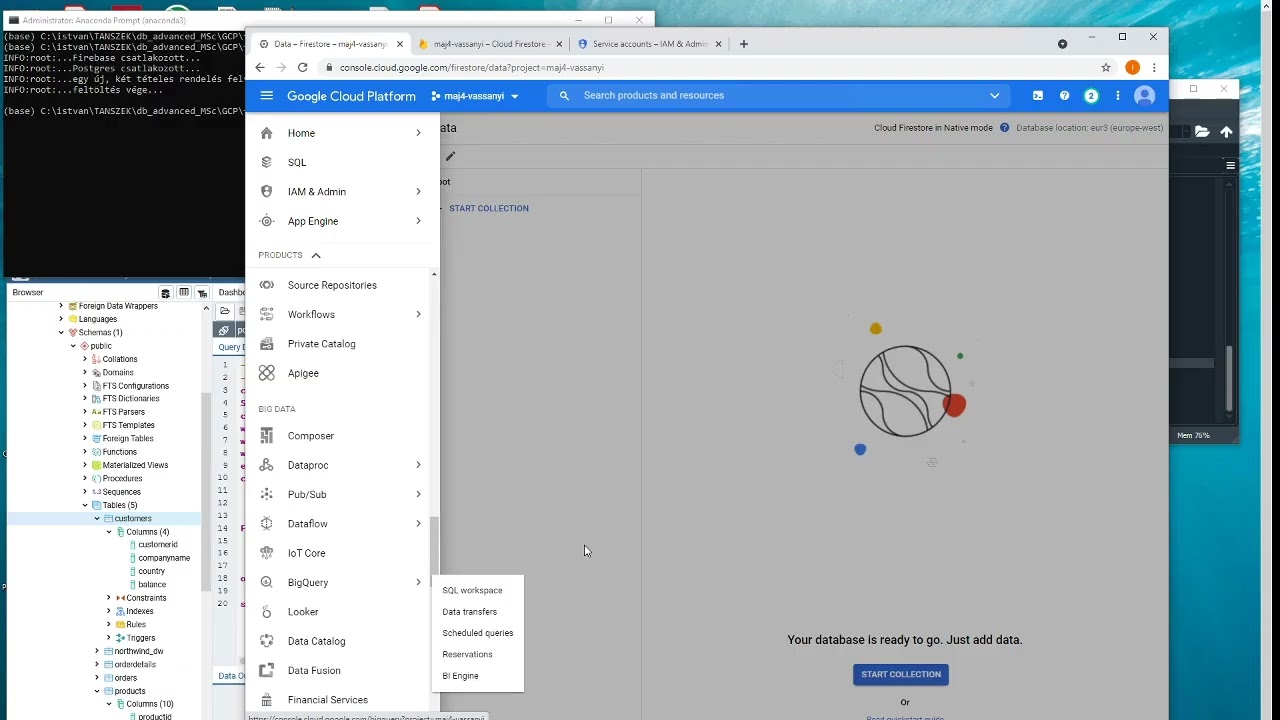
Task: Select the companyname column in pgAdmin tree
Action: point(164,558)
